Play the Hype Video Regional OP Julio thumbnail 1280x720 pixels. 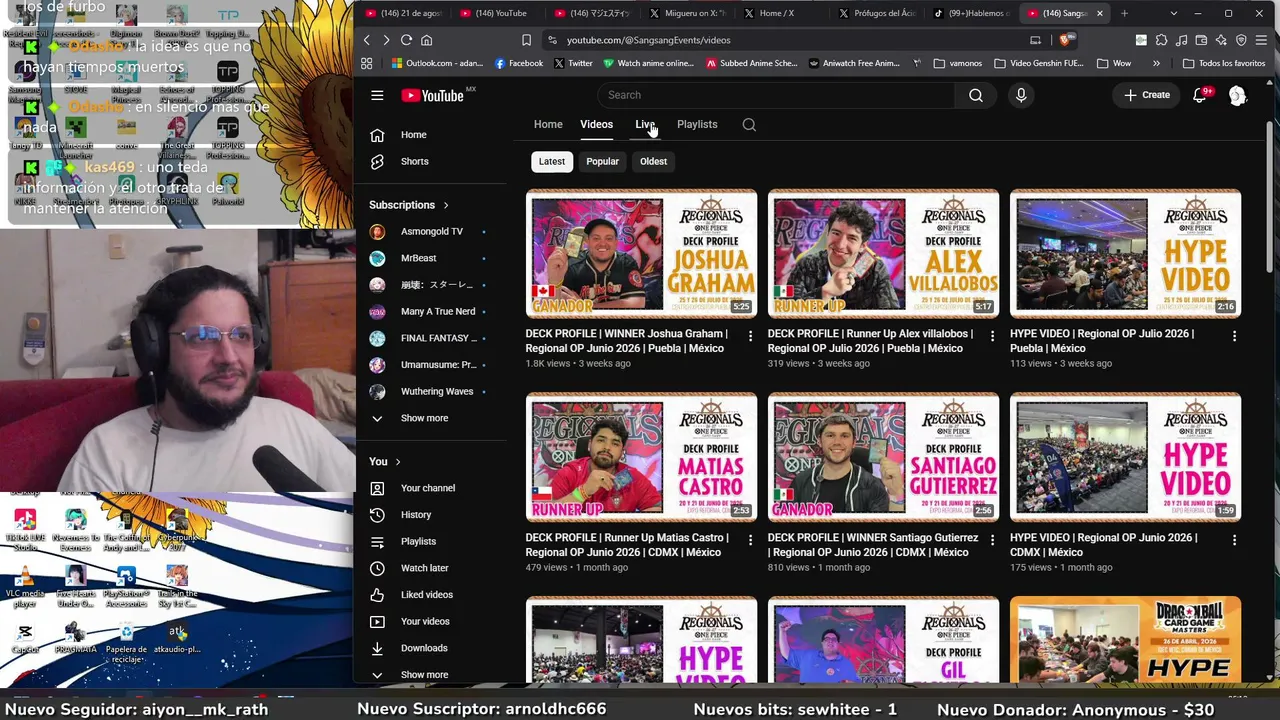tap(1126, 254)
